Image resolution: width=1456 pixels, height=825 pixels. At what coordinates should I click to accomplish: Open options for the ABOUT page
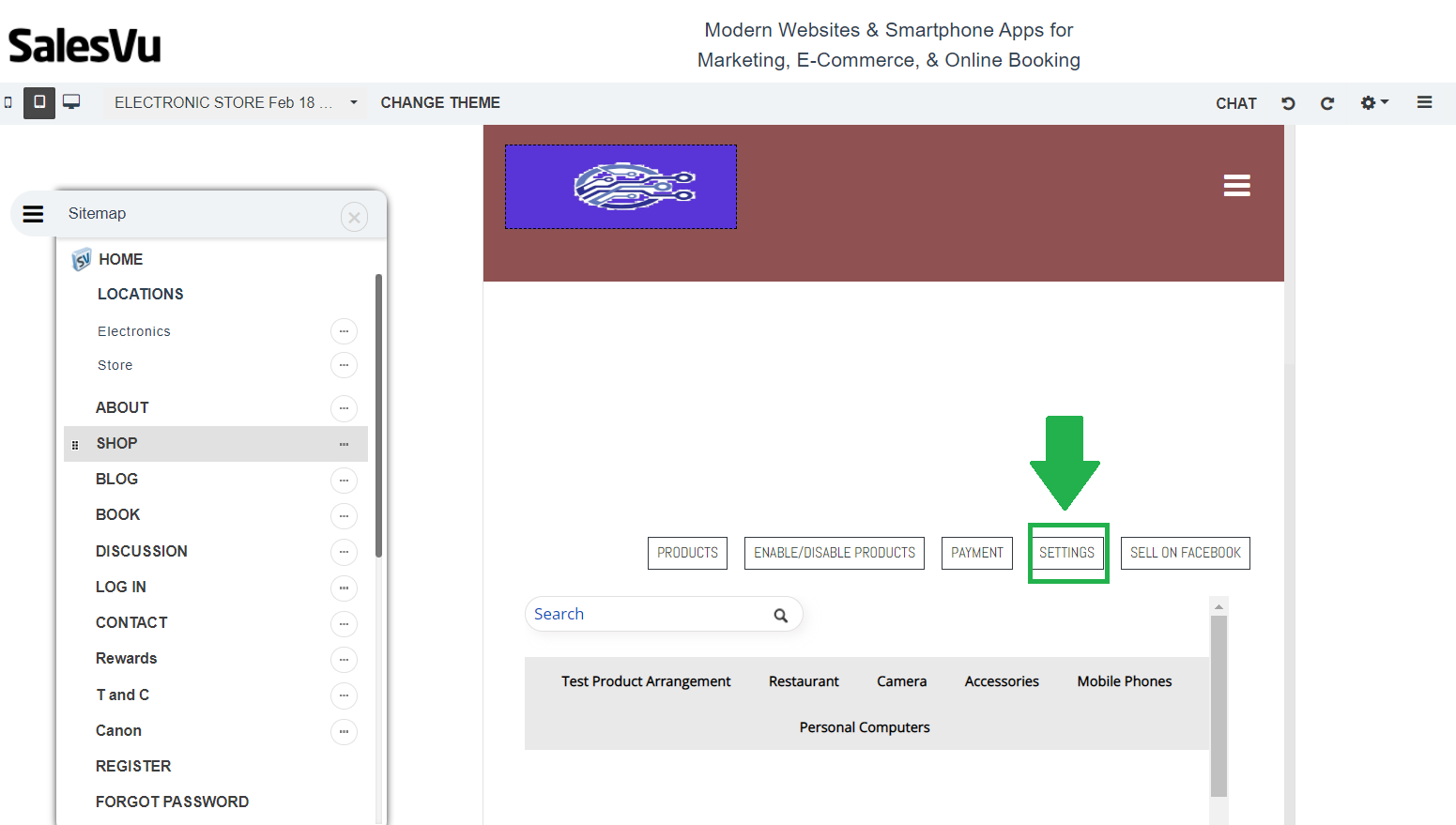click(x=344, y=408)
